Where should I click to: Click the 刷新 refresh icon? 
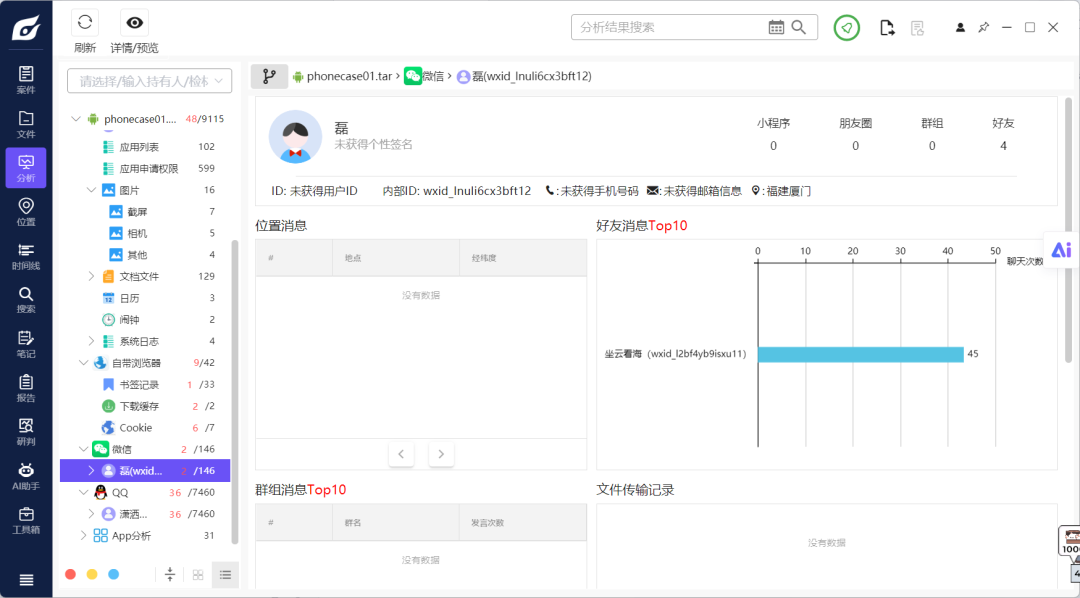click(x=85, y=23)
